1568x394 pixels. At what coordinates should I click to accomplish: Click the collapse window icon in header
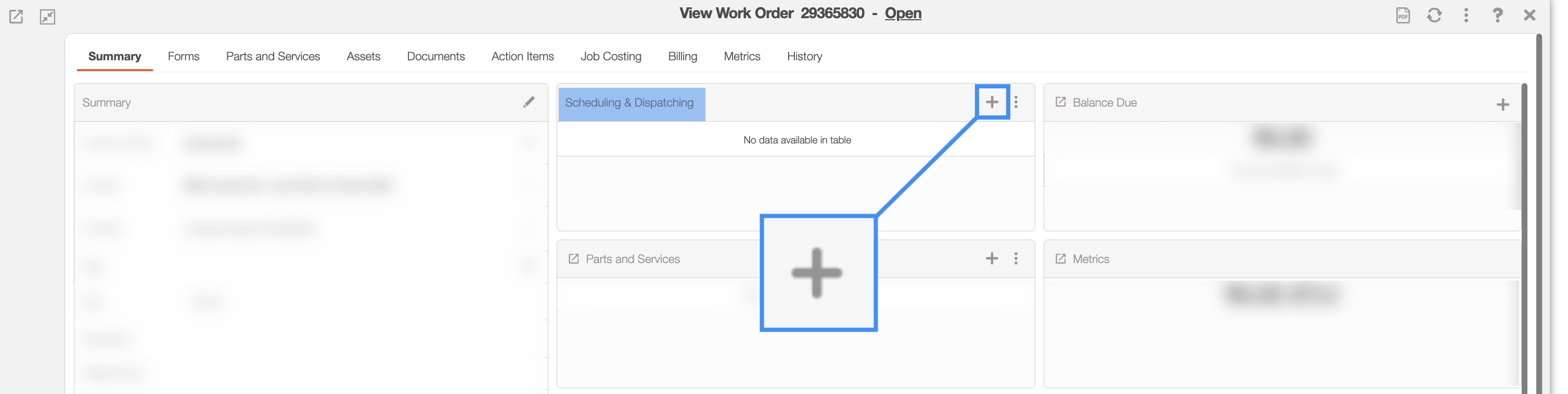[x=47, y=17]
